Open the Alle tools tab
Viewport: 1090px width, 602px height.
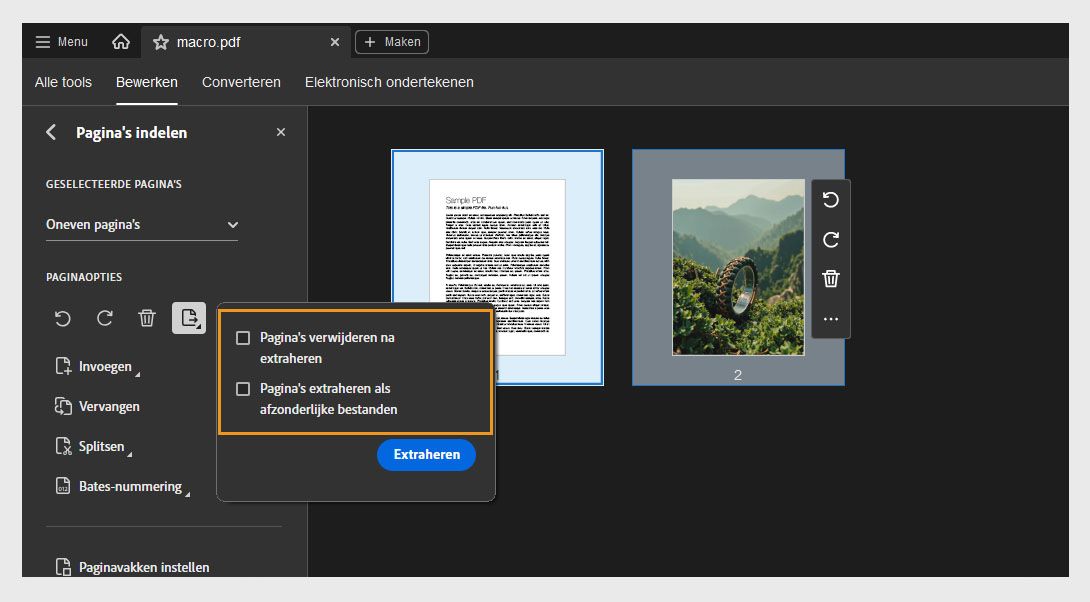[x=63, y=82]
